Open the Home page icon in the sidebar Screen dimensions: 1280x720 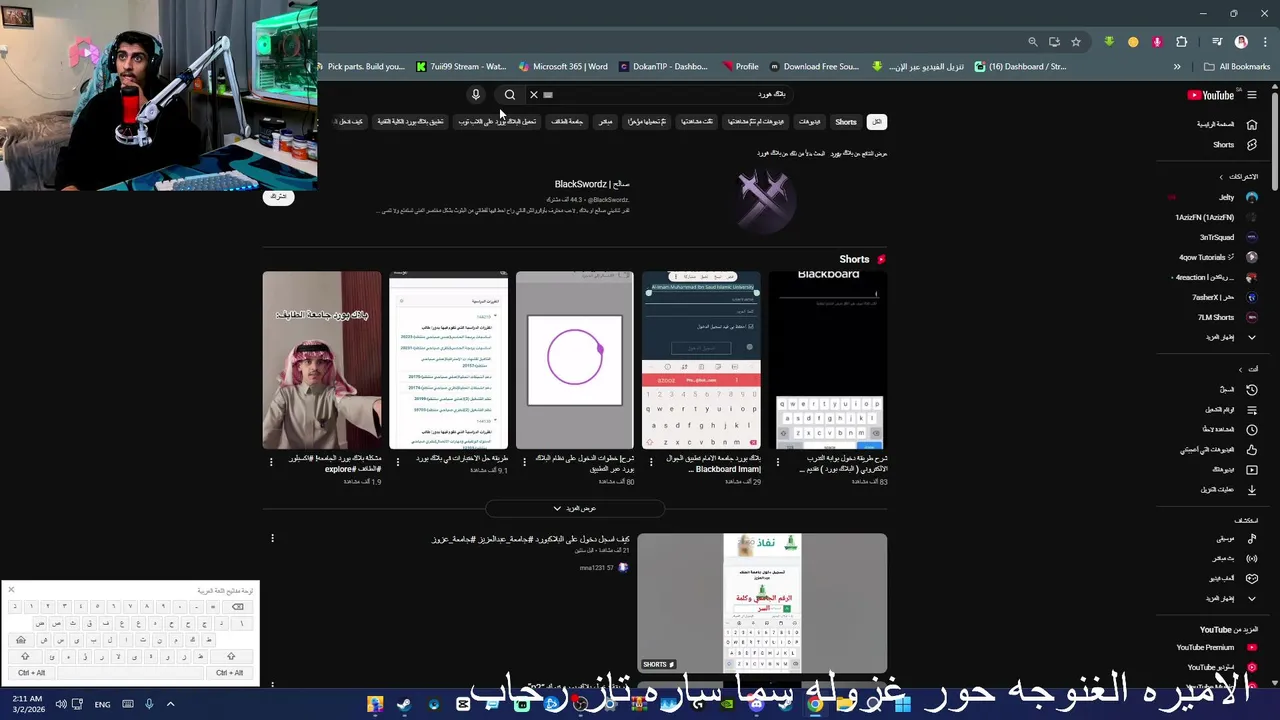(x=1252, y=124)
